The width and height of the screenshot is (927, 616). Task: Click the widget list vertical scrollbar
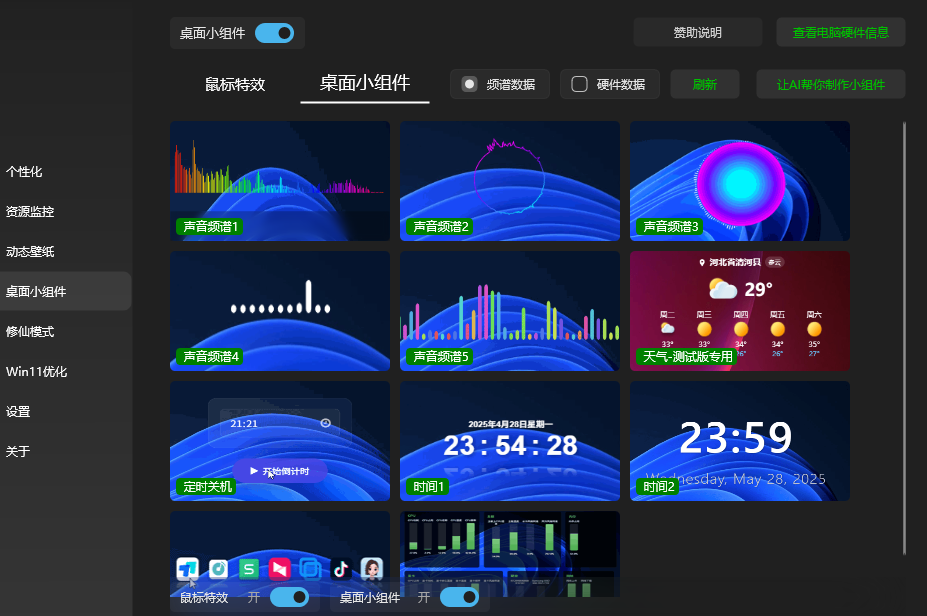(904, 338)
